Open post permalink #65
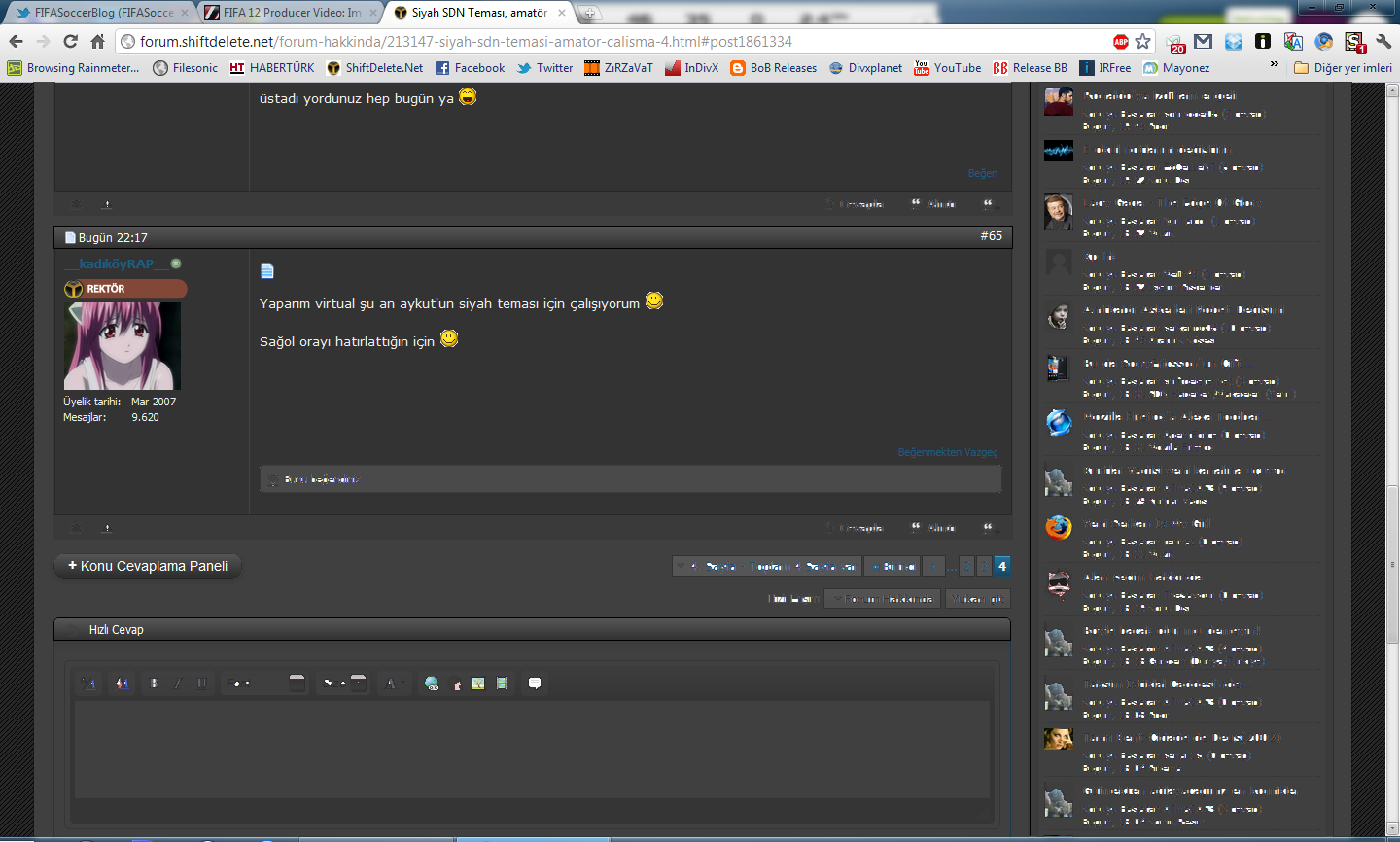The width and height of the screenshot is (1400, 842). click(991, 236)
